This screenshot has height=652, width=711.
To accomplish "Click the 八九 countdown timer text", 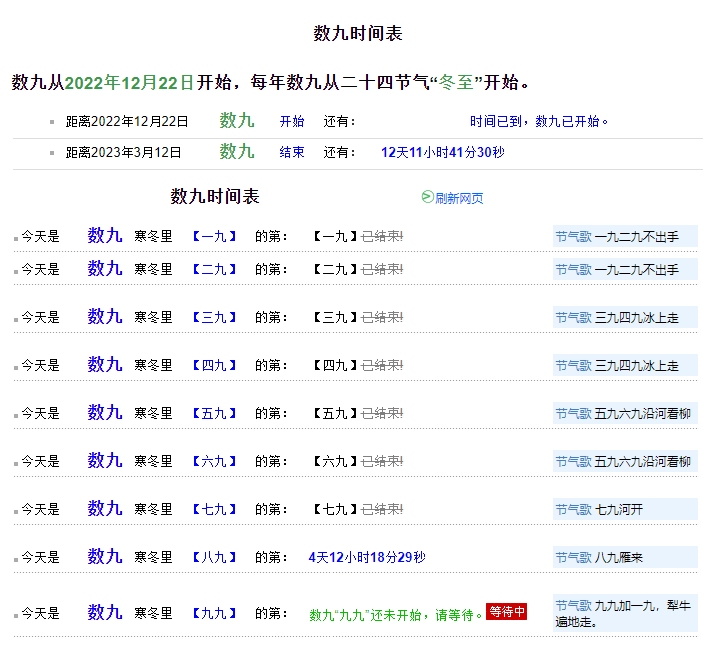I will pos(367,557).
